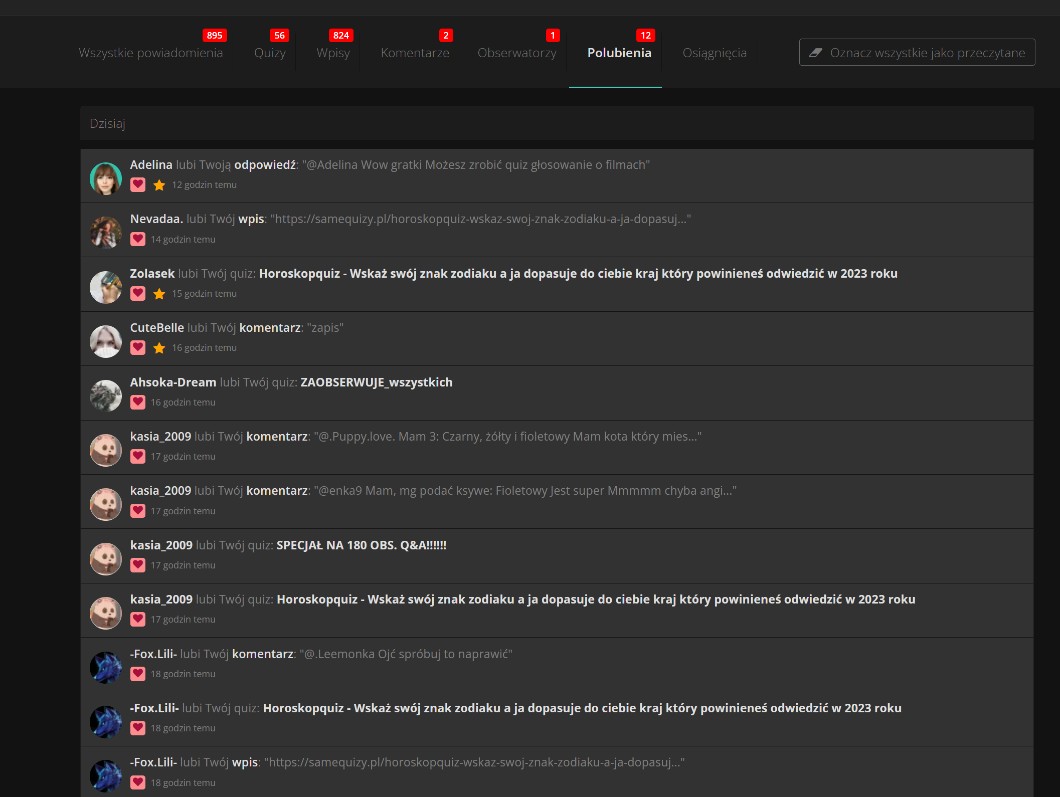
Task: Click eraser icon in mark-all-read button
Action: 814,53
